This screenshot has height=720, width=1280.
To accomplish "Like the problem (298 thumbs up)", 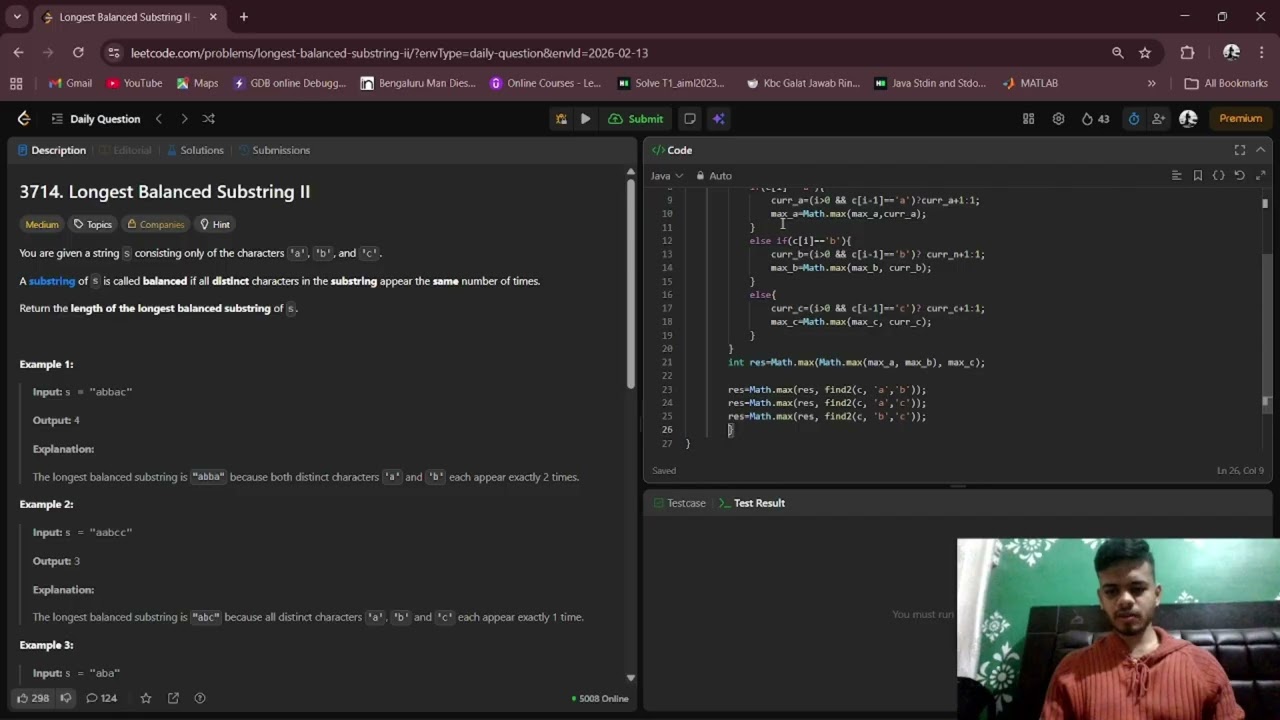I will [x=32, y=698].
